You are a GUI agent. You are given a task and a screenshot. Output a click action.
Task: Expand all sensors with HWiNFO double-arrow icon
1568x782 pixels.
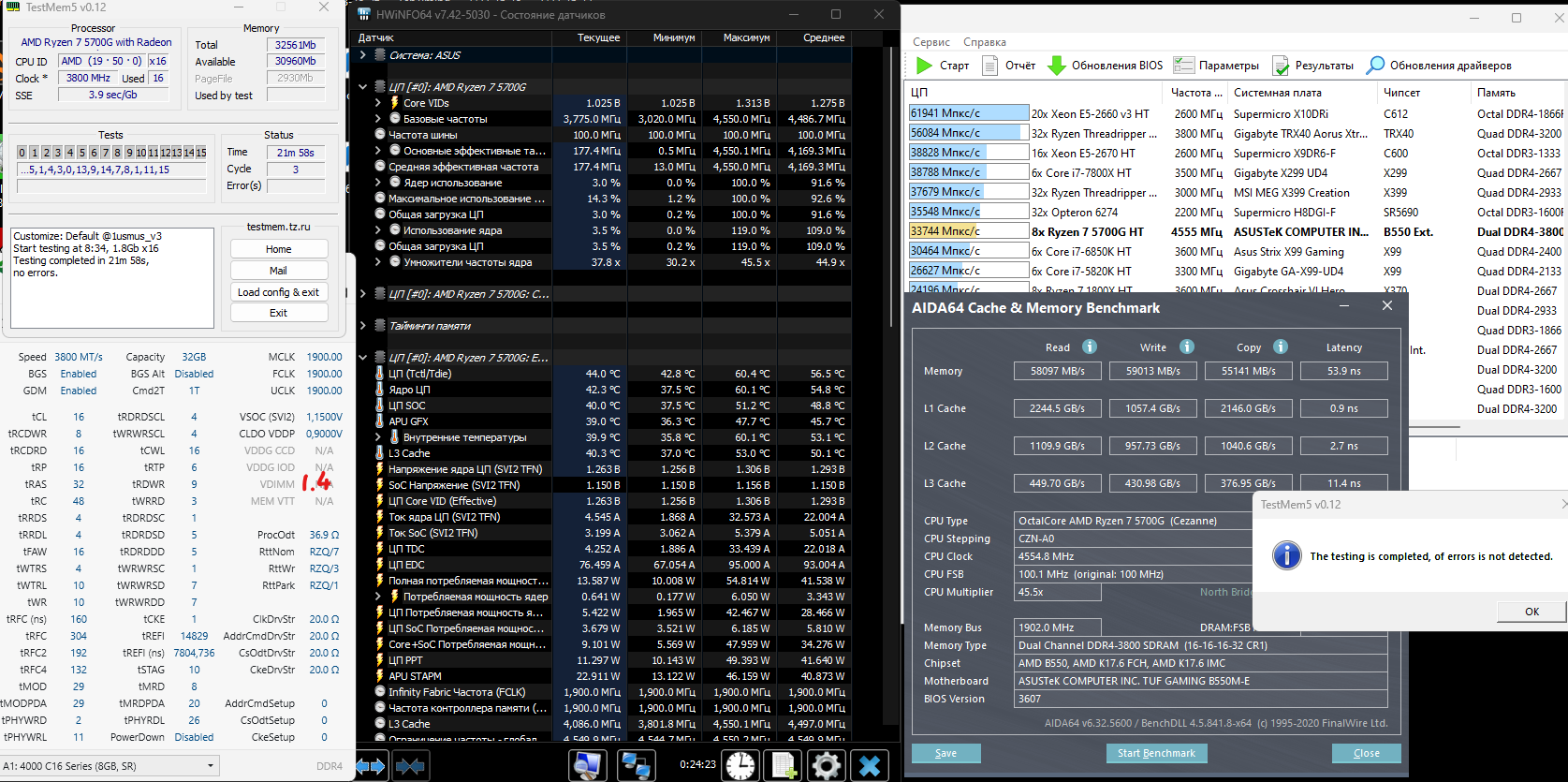point(371,766)
